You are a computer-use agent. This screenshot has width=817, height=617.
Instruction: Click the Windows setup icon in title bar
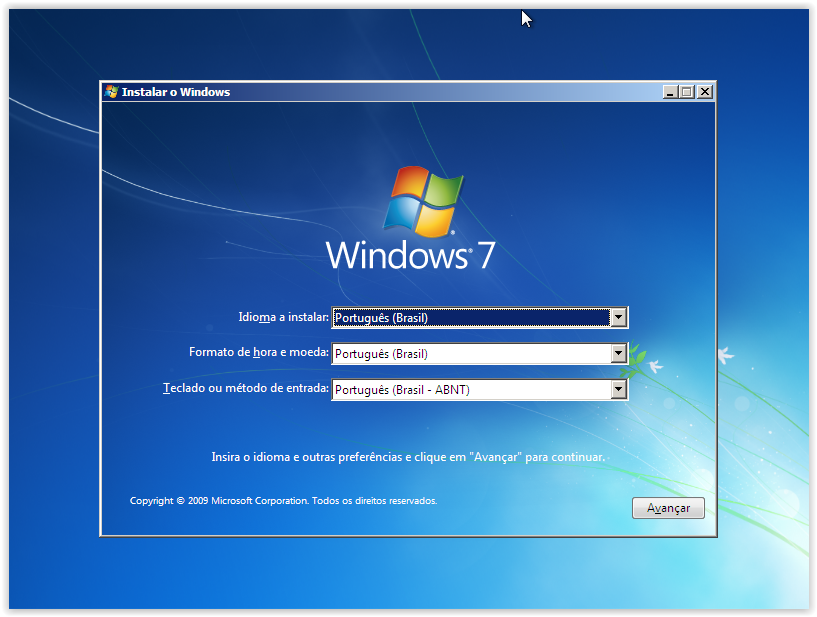(x=111, y=92)
